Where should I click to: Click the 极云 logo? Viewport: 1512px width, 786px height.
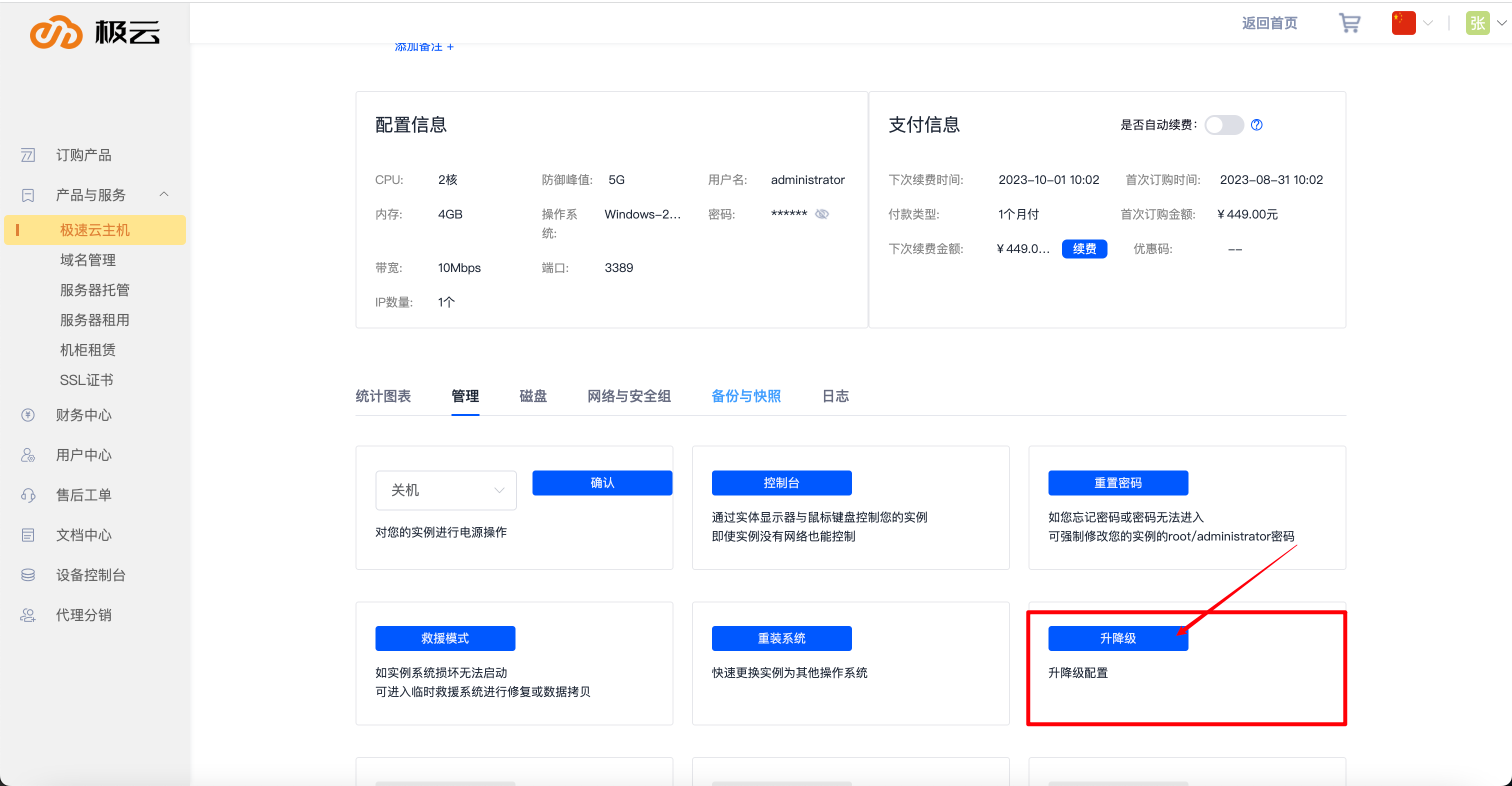coord(95,31)
